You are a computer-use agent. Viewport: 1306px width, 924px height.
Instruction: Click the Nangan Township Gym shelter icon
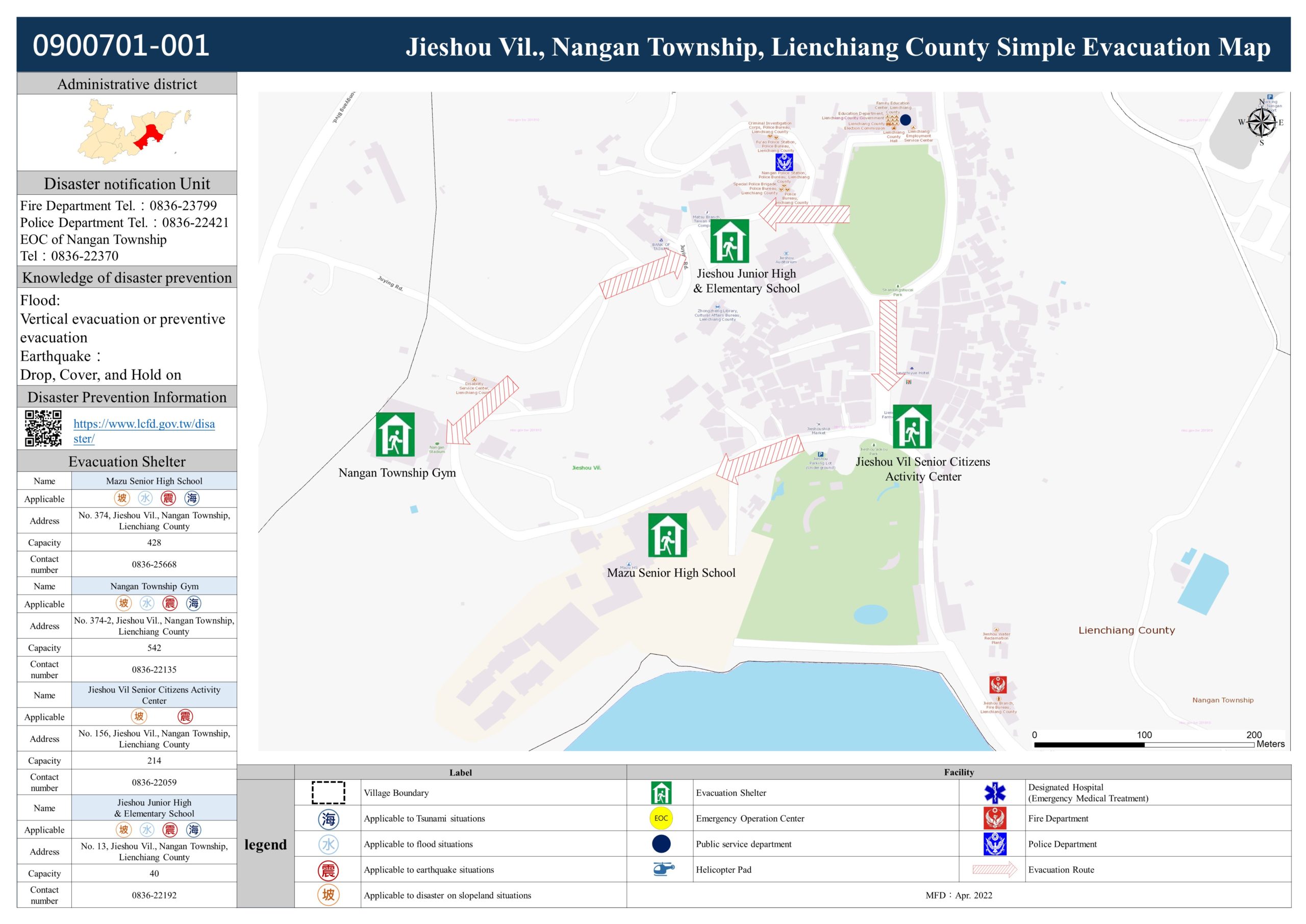395,434
